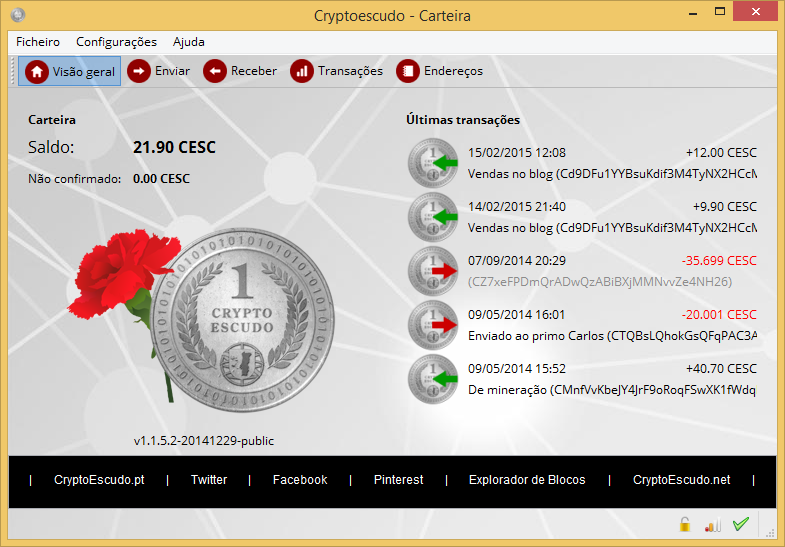Click the large CryptoEscudo coin logo
The width and height of the screenshot is (785, 547).
[242, 320]
